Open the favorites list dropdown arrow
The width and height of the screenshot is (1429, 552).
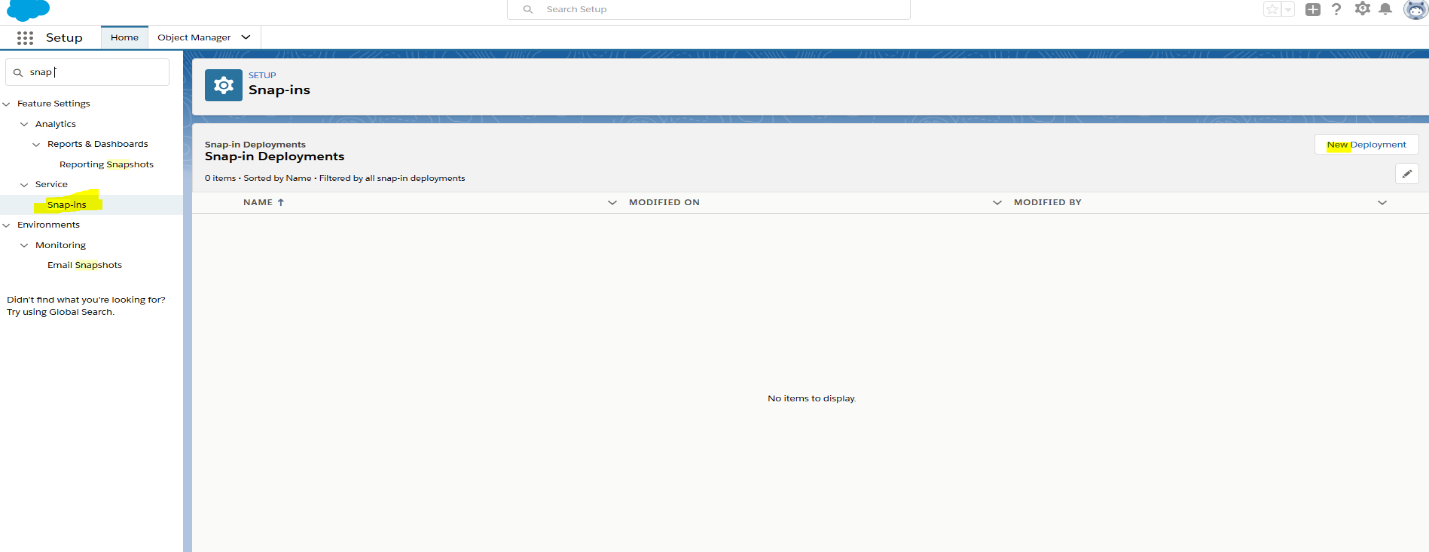(1288, 9)
